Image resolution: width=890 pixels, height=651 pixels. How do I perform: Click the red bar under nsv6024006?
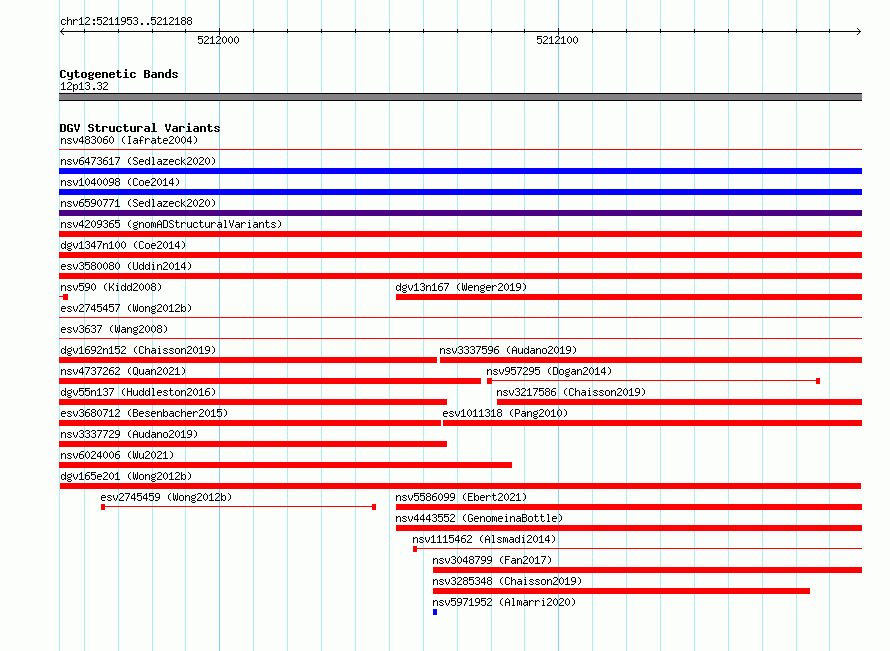pyautogui.click(x=286, y=465)
